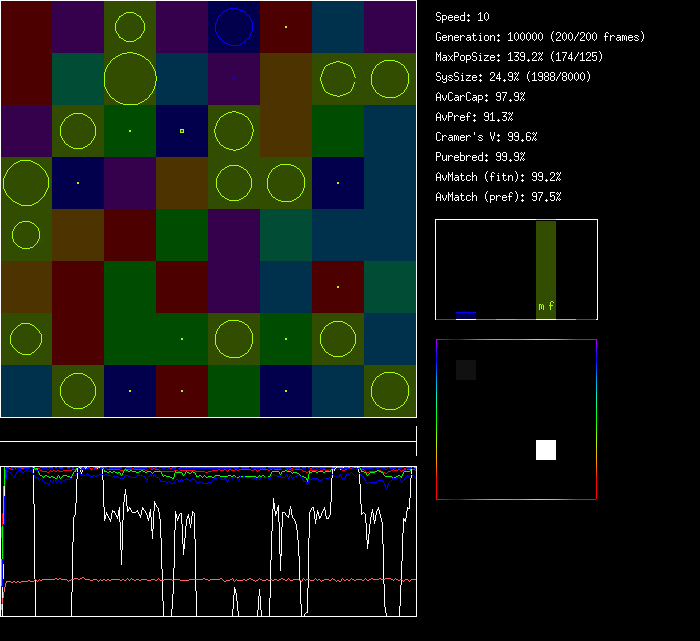Click the Generation counter text
This screenshot has height=641, width=700.
click(539, 37)
